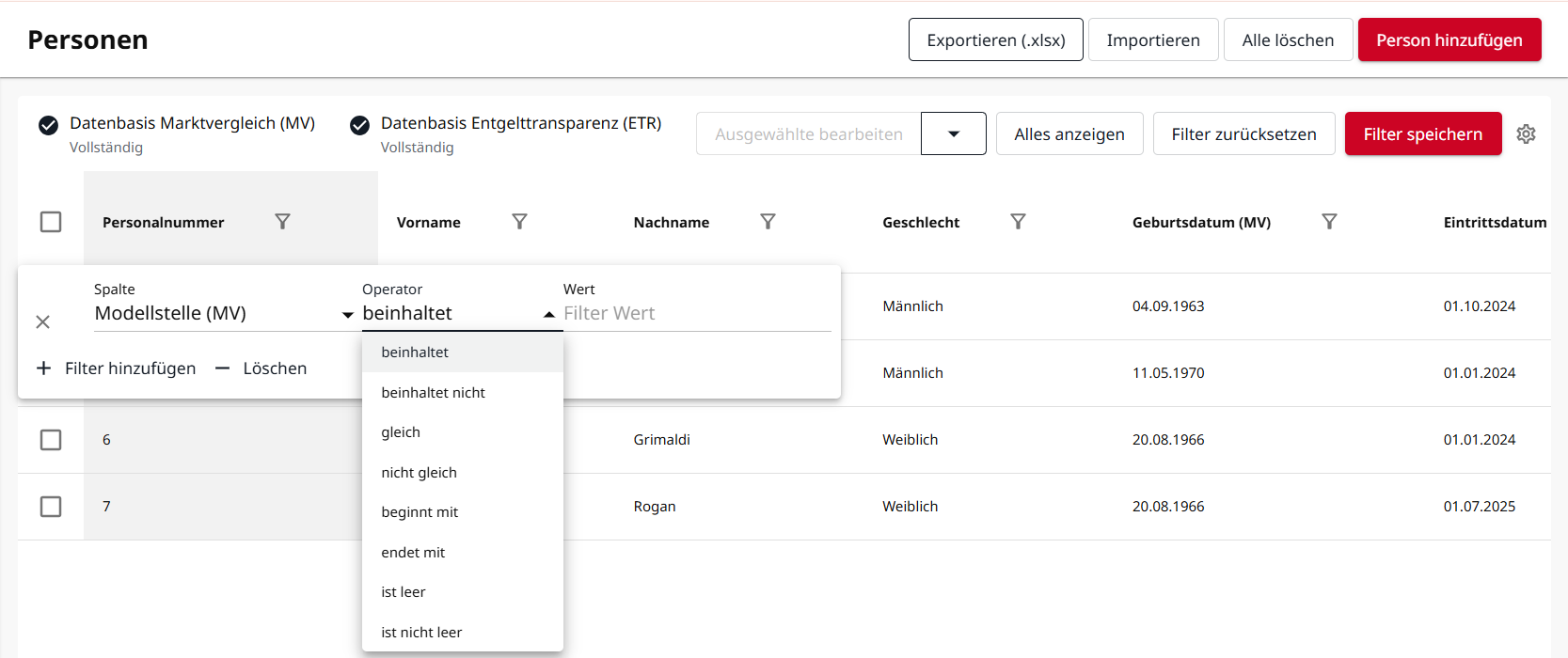This screenshot has width=1568, height=658.
Task: Click the Filter Wert input field
Action: [x=697, y=314]
